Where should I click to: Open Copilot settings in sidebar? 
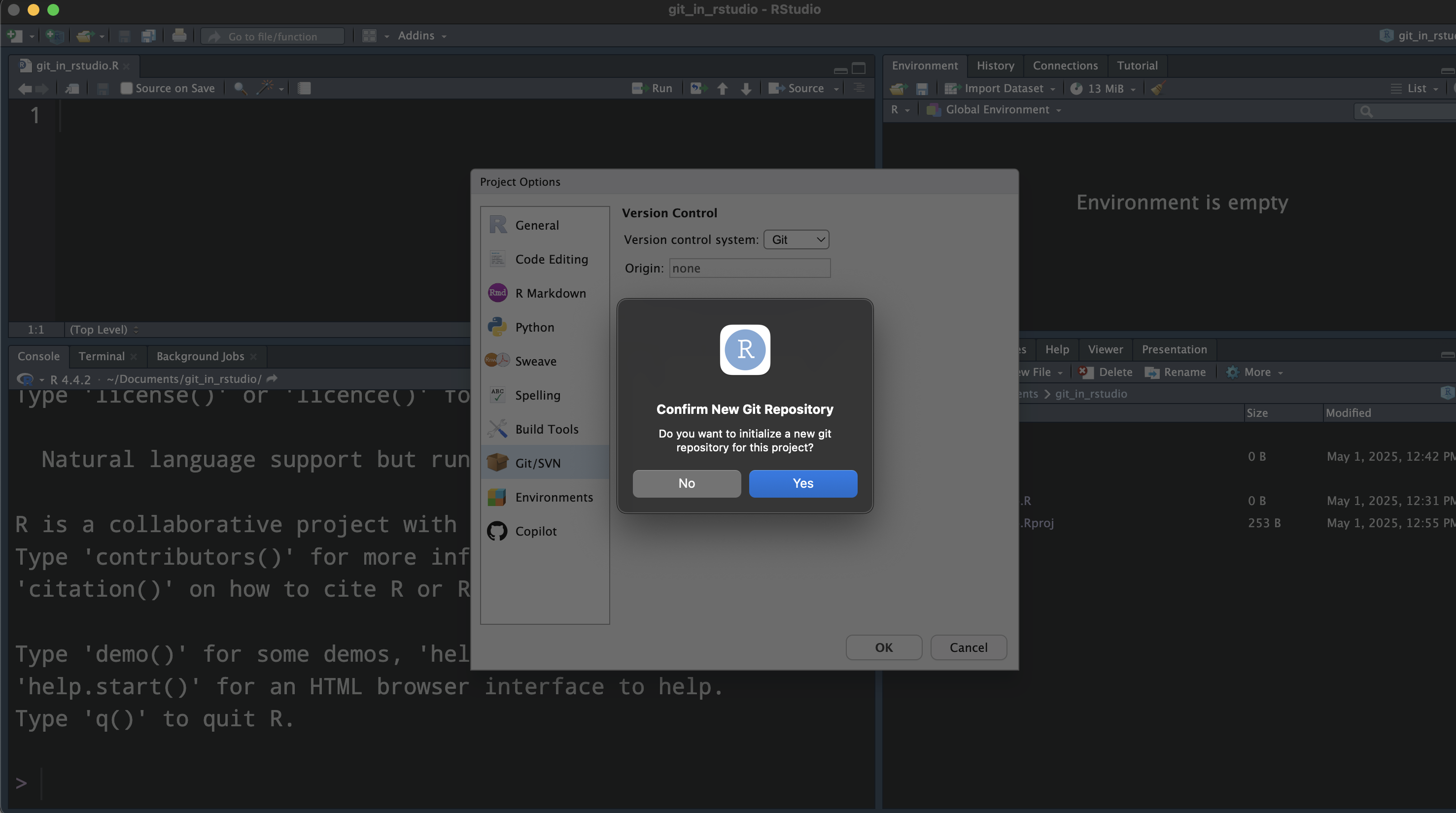tap(535, 531)
